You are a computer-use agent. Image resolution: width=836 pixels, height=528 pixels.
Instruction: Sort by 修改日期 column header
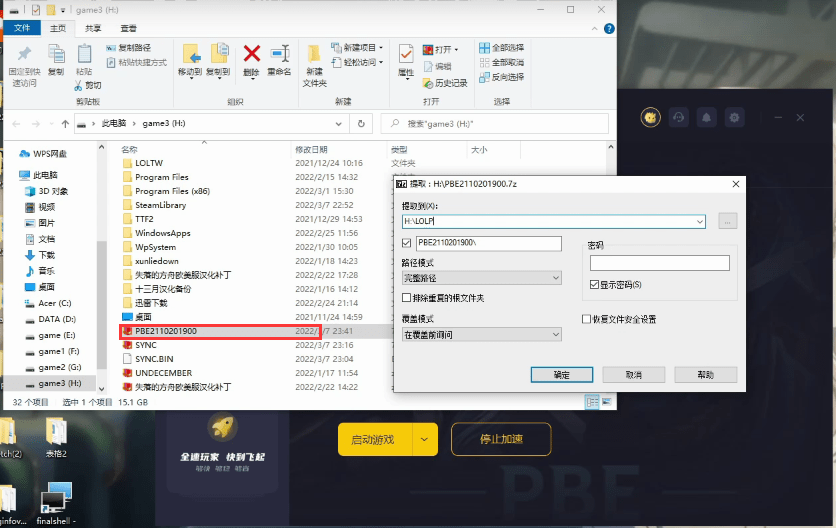[x=311, y=150]
